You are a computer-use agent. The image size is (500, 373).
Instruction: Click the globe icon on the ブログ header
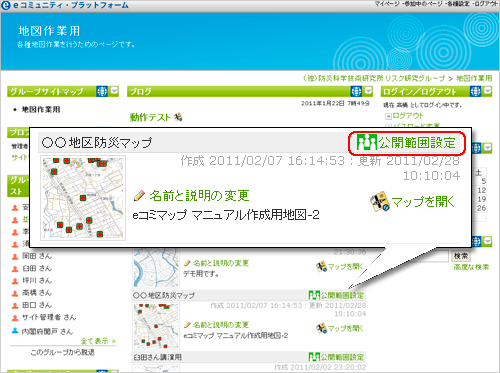tap(356, 91)
